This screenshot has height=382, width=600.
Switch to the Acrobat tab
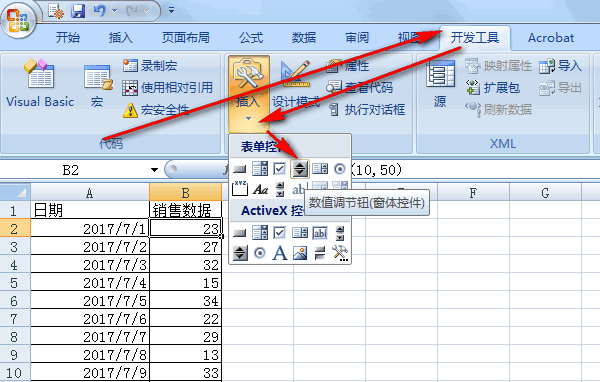[x=551, y=38]
